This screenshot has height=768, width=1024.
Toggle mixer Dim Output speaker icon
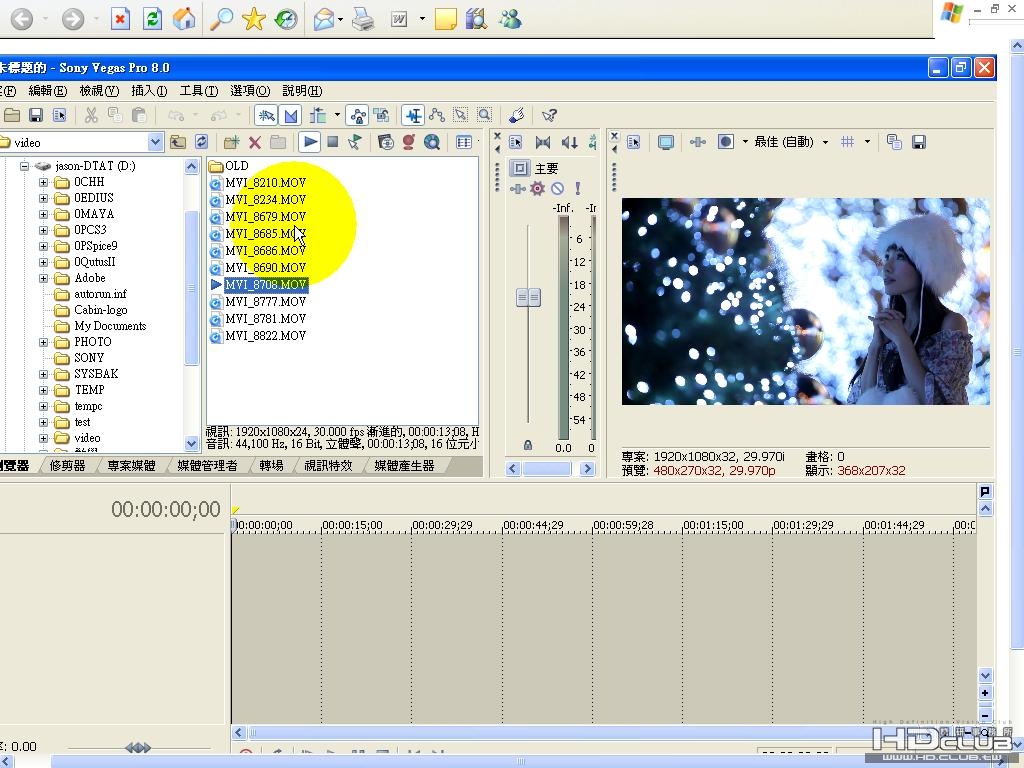(569, 142)
